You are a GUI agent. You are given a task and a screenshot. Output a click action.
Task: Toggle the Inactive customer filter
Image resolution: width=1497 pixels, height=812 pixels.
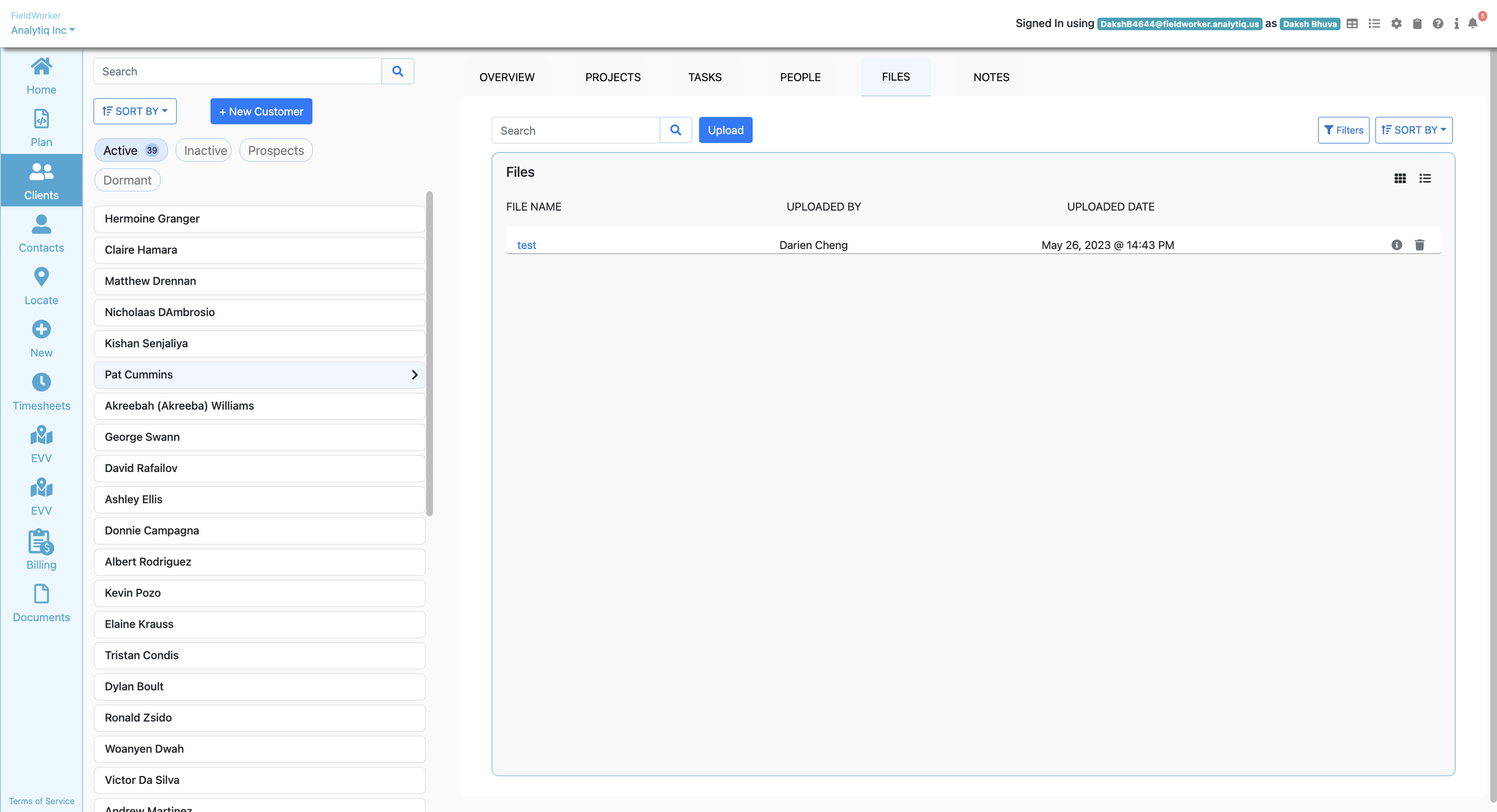point(205,151)
